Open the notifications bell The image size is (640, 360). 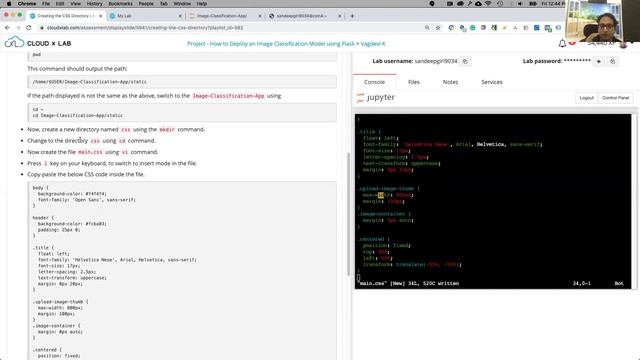pyautogui.click(x=562, y=43)
